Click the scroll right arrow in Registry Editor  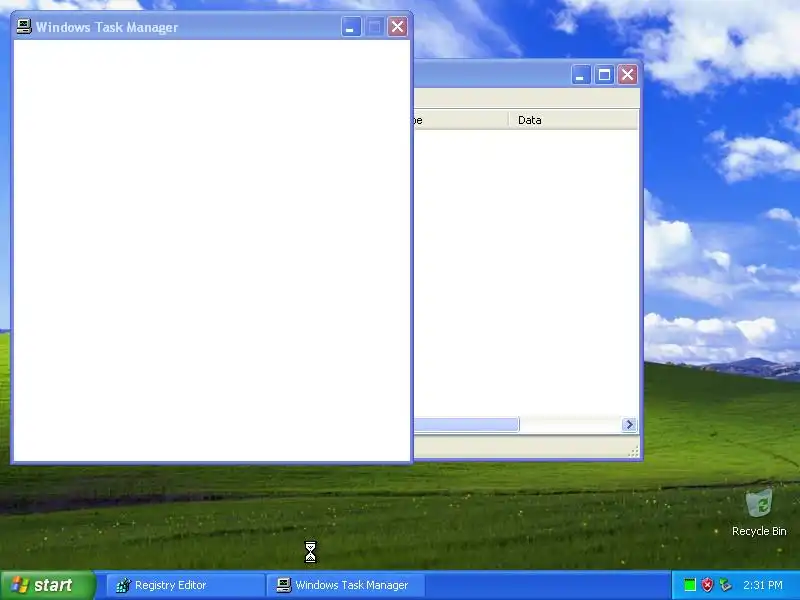pos(629,424)
